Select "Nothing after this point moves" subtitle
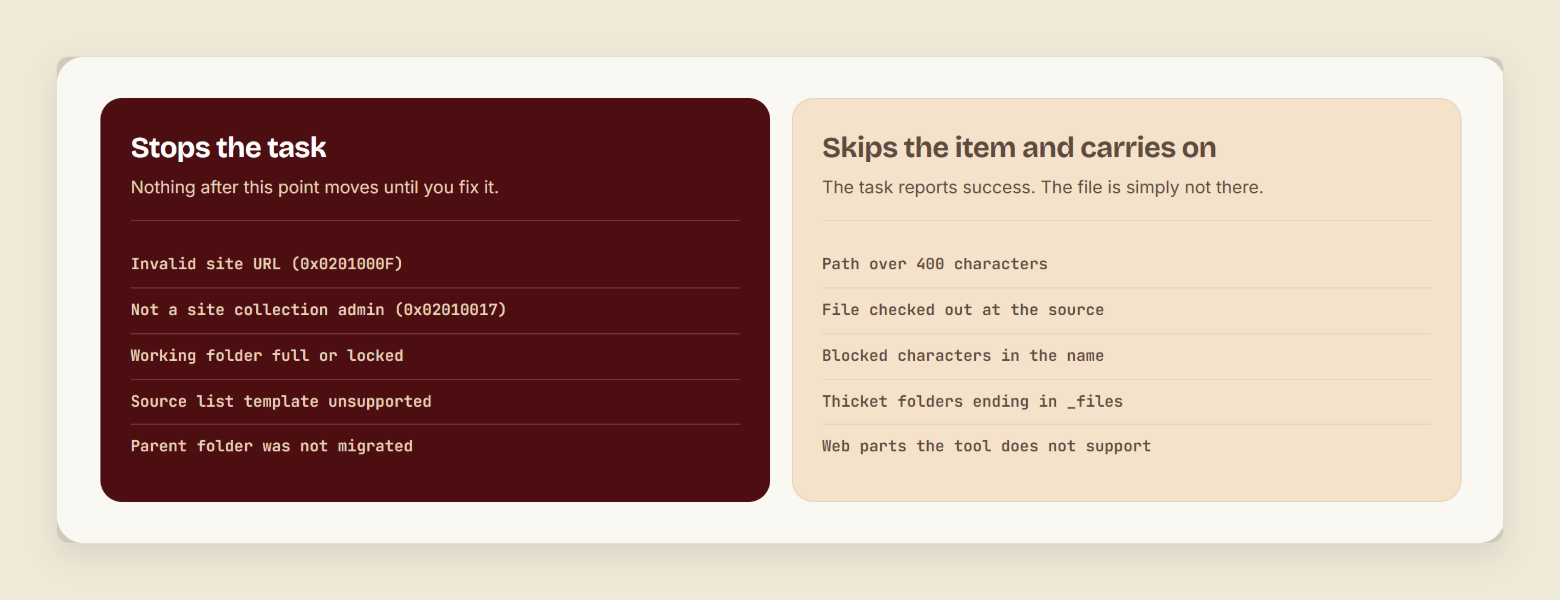The width and height of the screenshot is (1560, 600). (x=315, y=187)
